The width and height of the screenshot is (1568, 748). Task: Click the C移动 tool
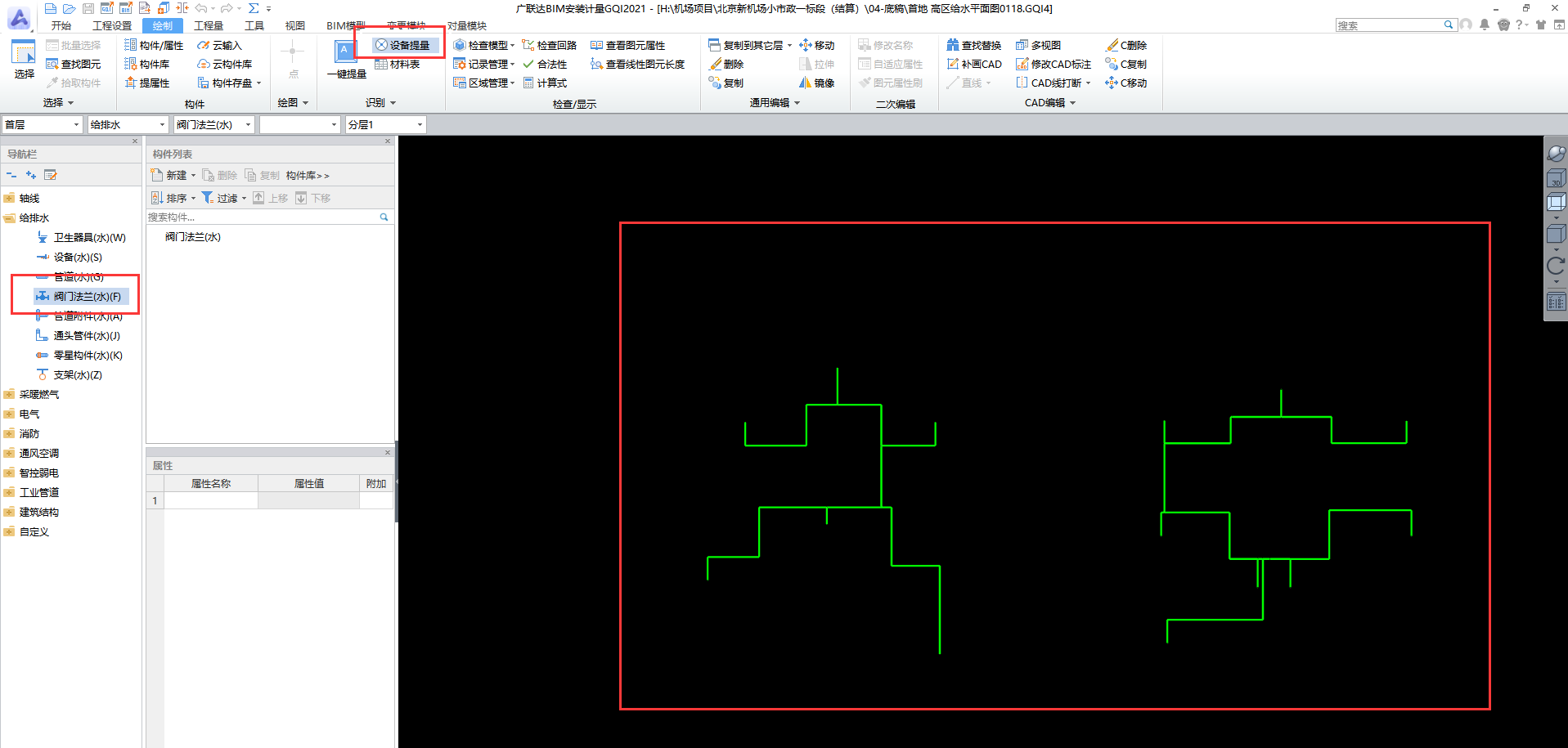(x=1125, y=83)
